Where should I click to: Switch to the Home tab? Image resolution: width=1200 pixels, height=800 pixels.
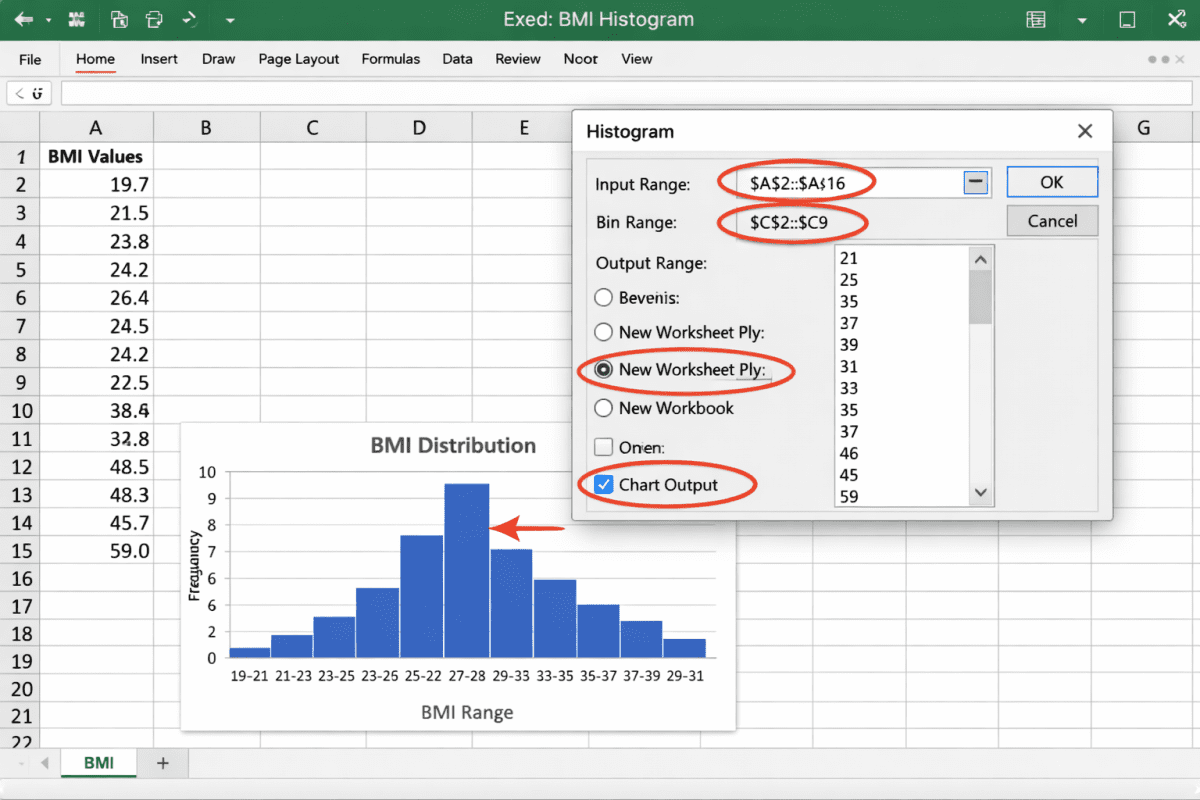[x=95, y=59]
